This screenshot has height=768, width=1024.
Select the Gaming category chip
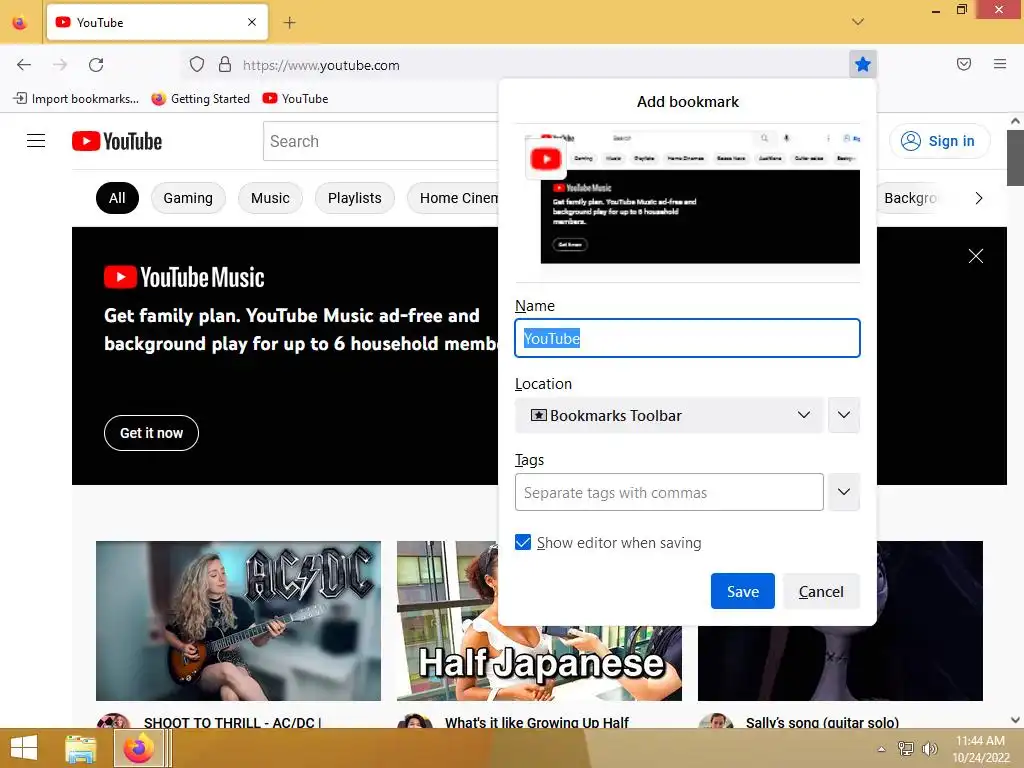[188, 198]
